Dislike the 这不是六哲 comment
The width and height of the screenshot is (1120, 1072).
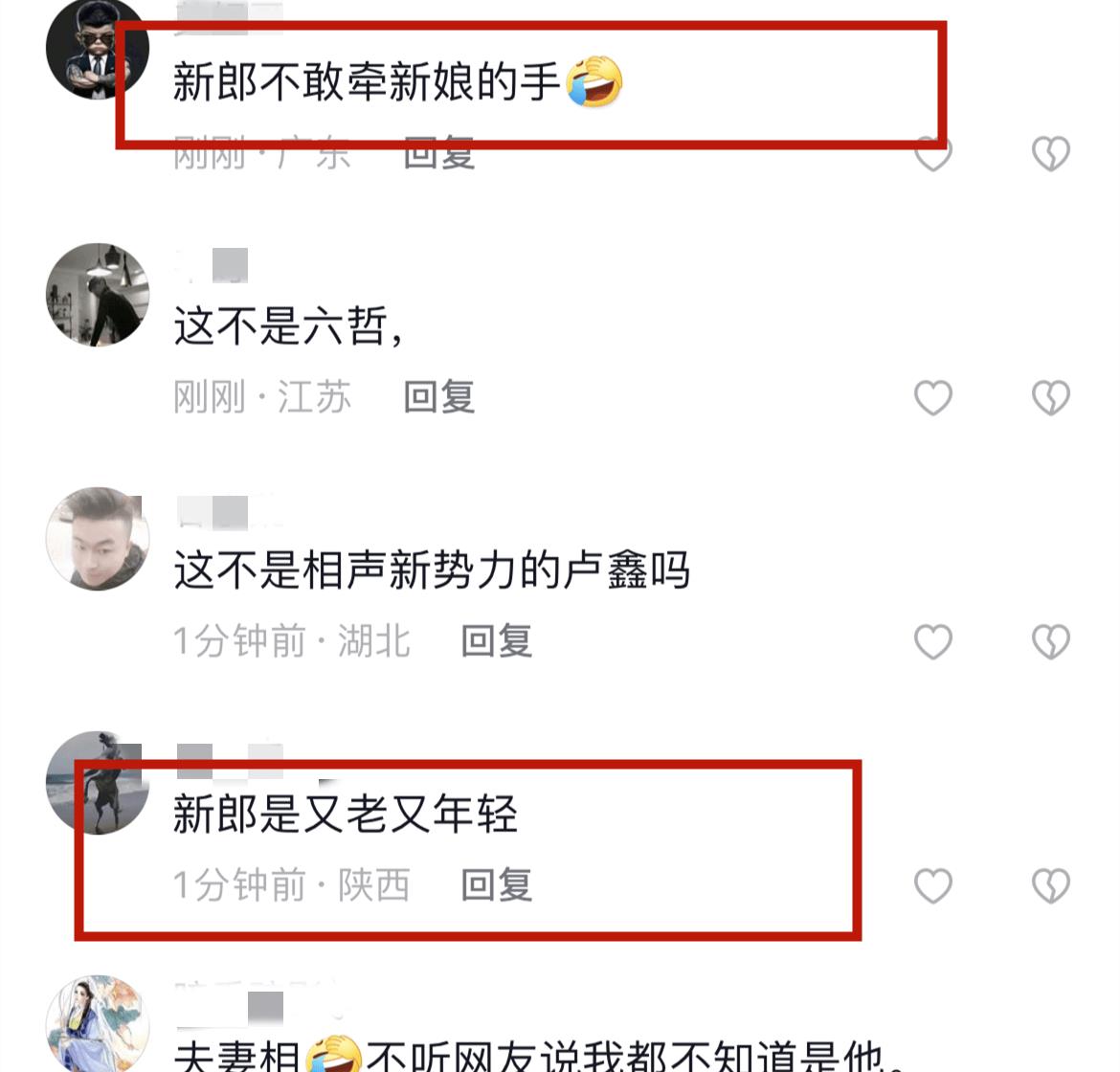point(1051,397)
